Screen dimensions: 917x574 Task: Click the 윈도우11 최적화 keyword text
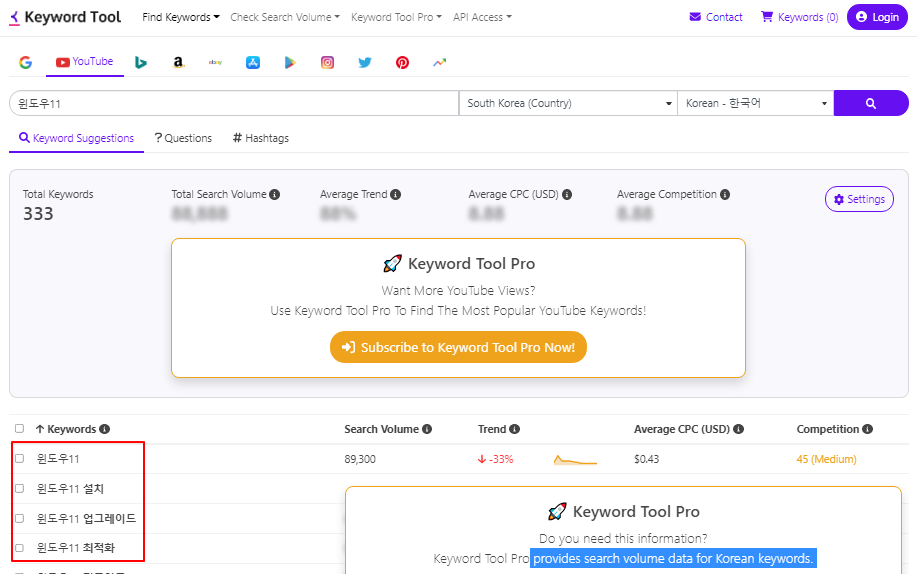75,548
